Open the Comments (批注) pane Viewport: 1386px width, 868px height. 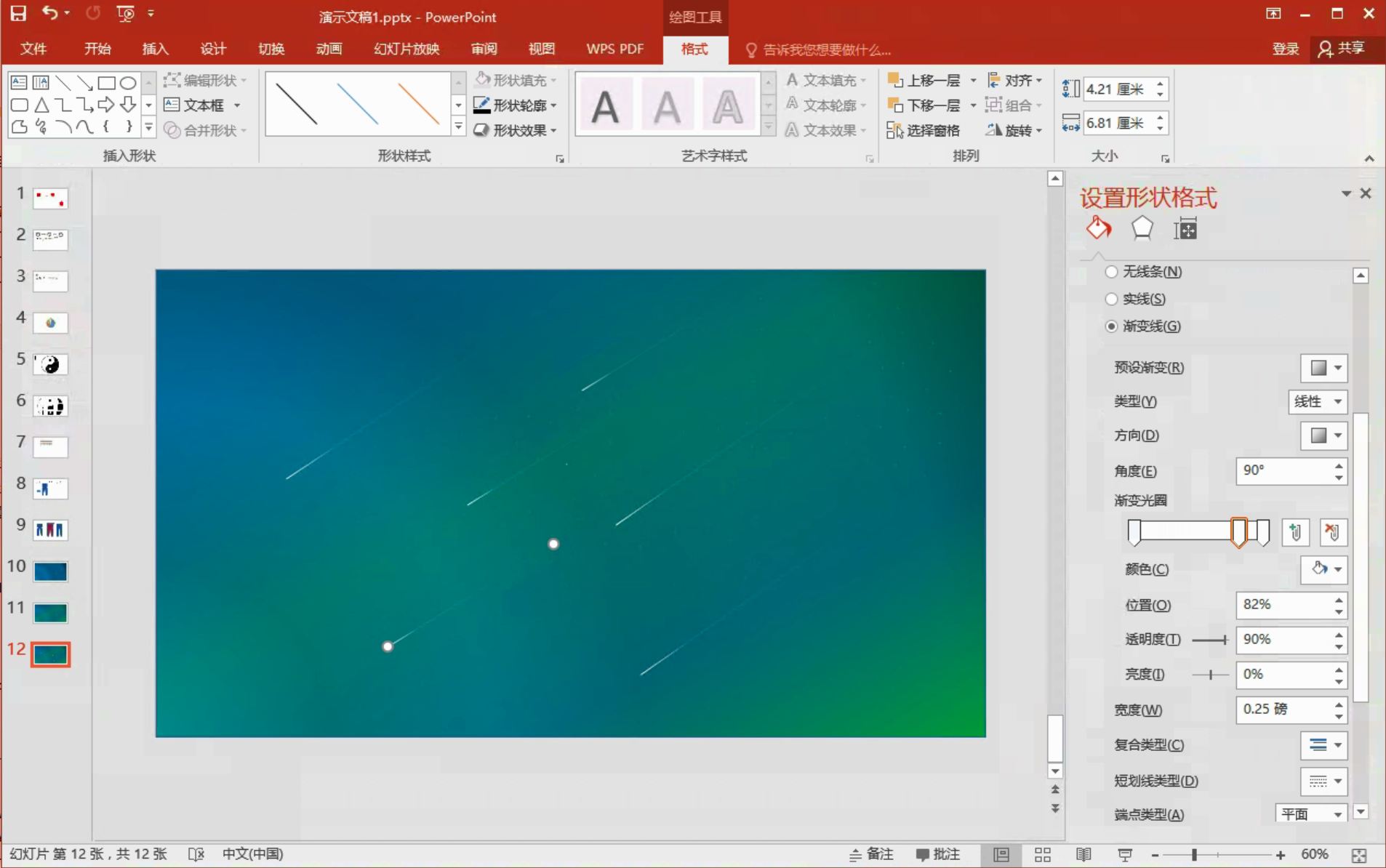[938, 855]
